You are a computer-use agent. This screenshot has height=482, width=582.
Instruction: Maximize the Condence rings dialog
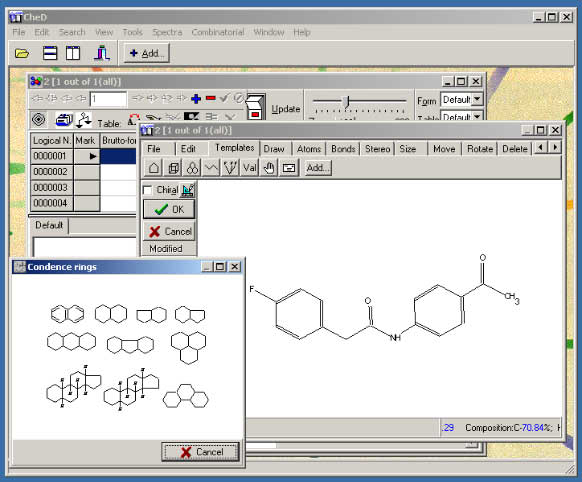click(x=220, y=266)
